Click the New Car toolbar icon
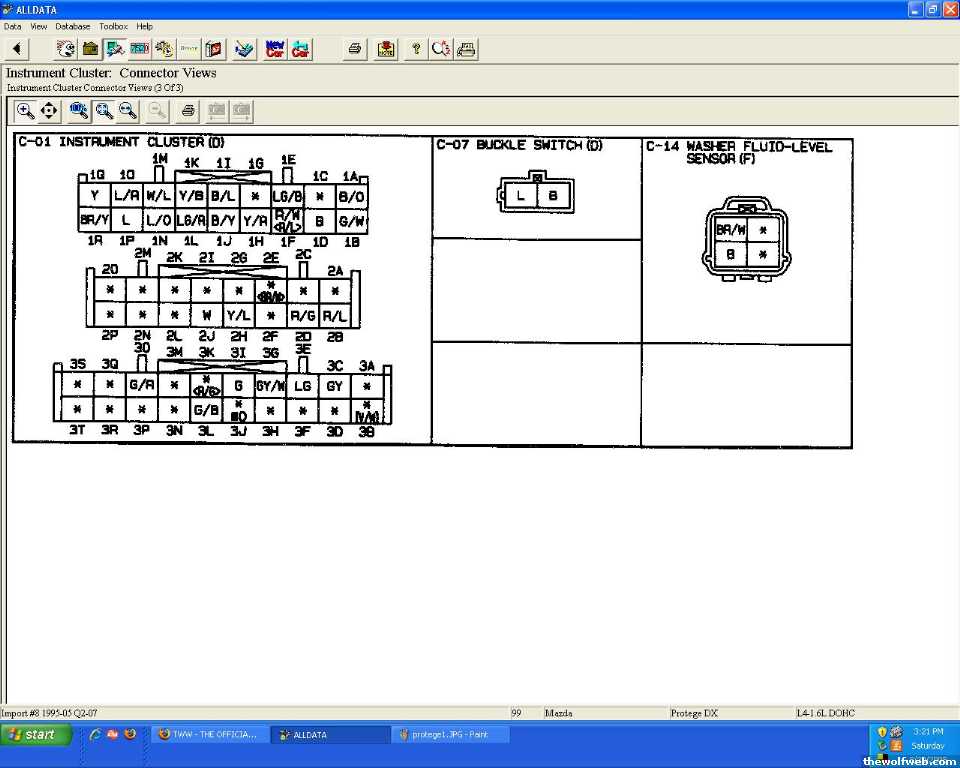This screenshot has width=960, height=768. click(275, 49)
